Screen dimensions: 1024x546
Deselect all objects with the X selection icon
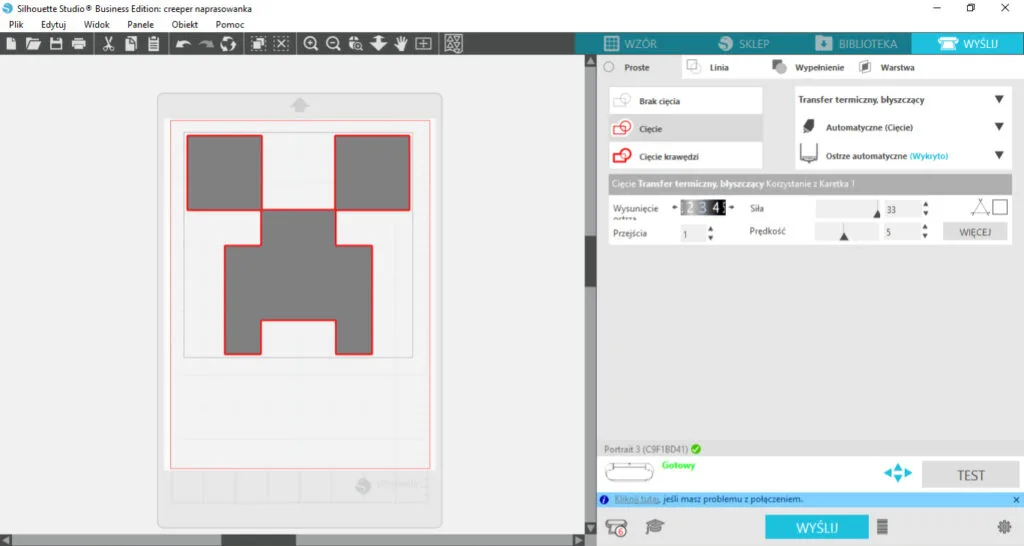coord(281,44)
